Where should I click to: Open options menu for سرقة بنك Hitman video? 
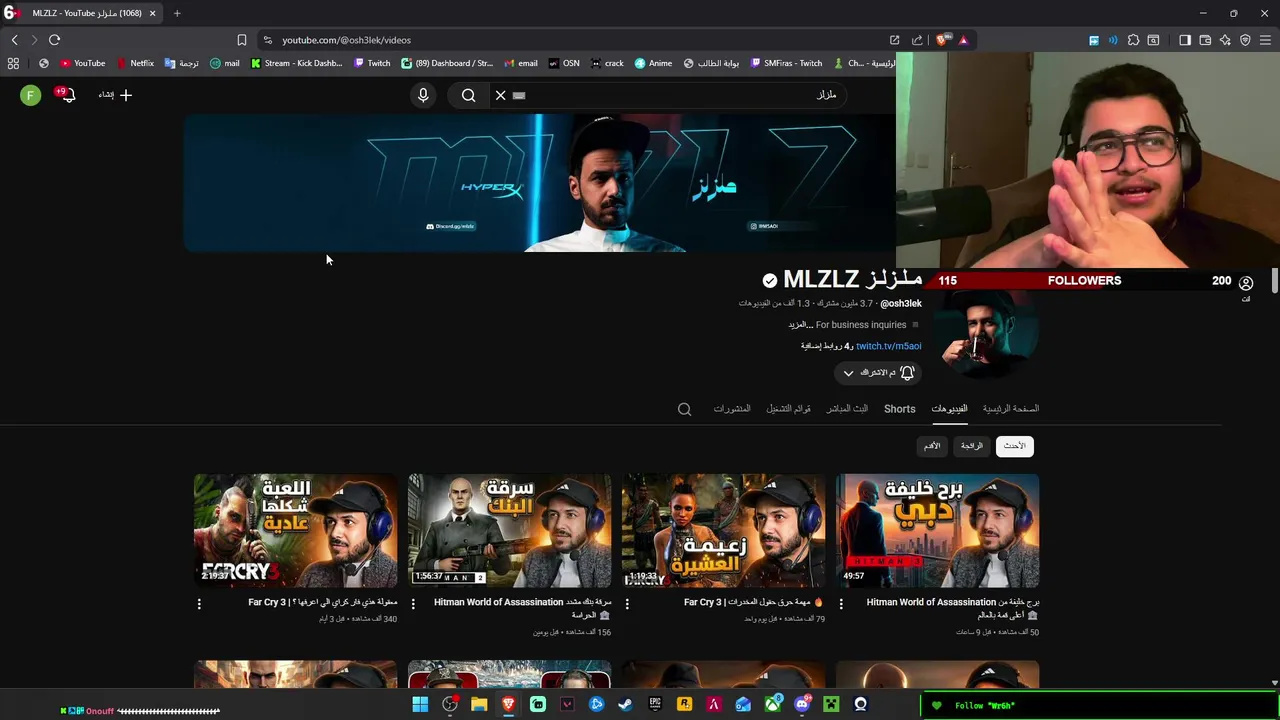pos(413,604)
